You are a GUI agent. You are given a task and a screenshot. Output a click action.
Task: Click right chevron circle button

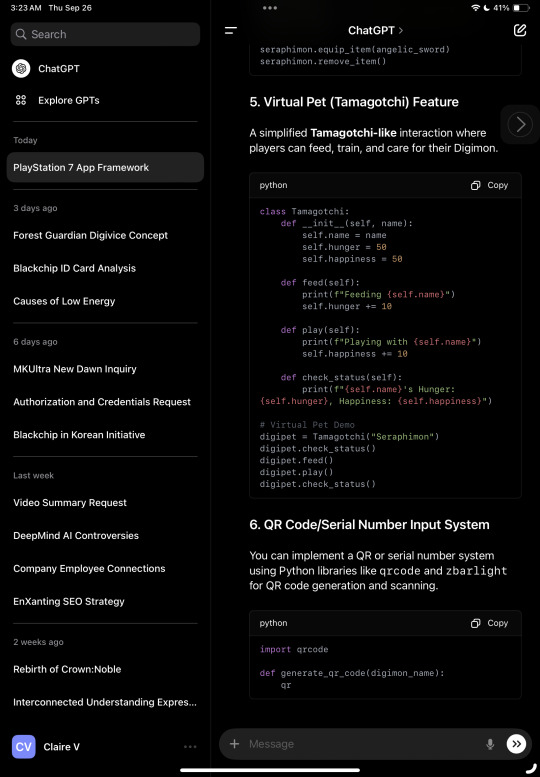pyautogui.click(x=520, y=124)
